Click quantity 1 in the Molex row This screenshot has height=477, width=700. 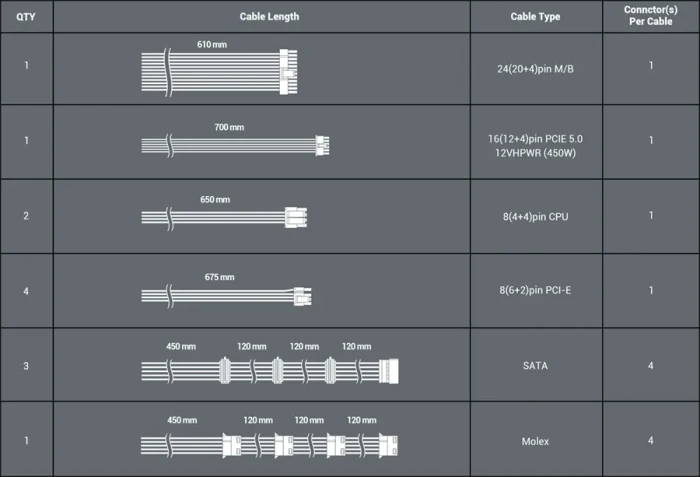point(26,441)
